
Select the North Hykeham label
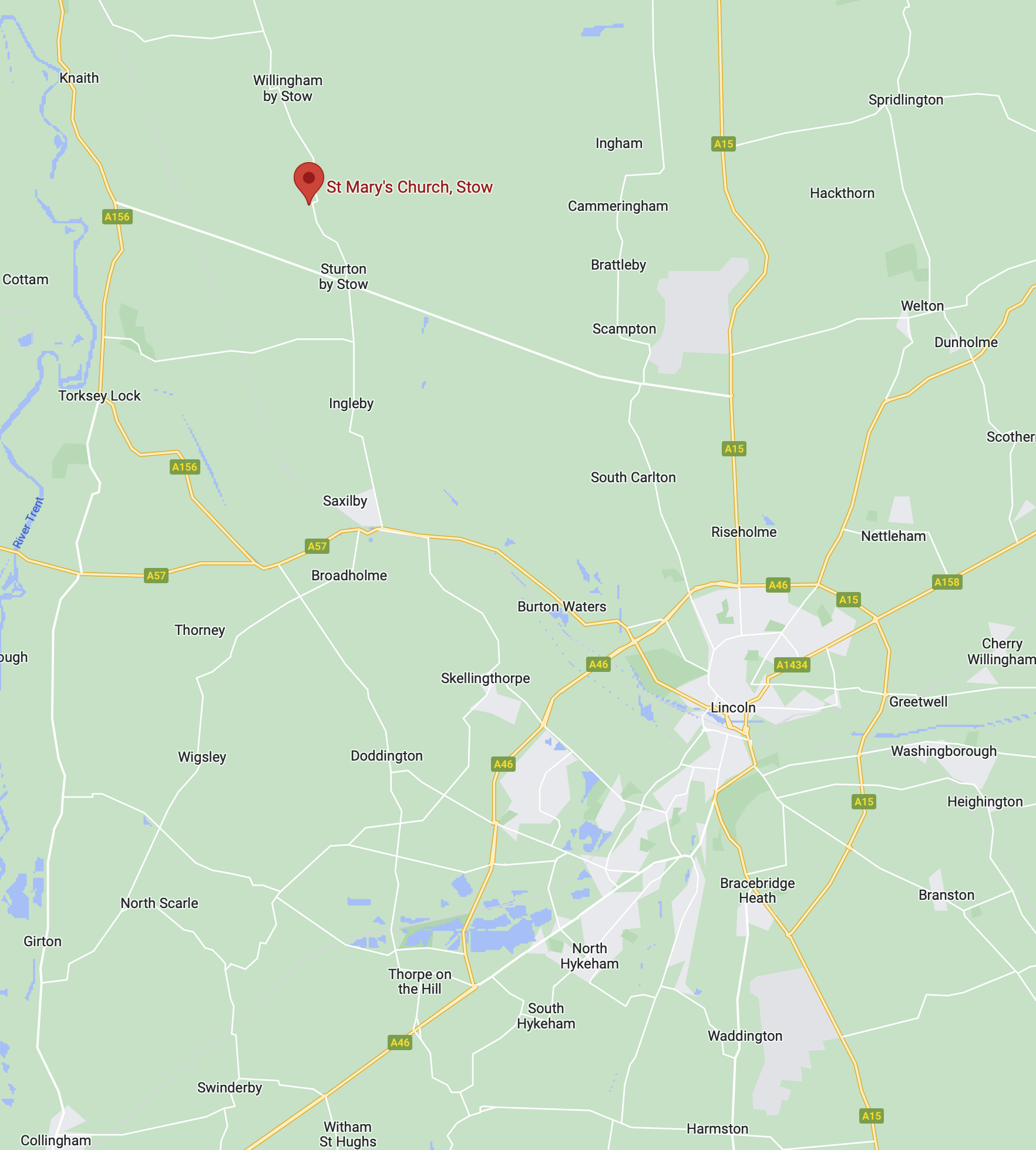click(590, 956)
